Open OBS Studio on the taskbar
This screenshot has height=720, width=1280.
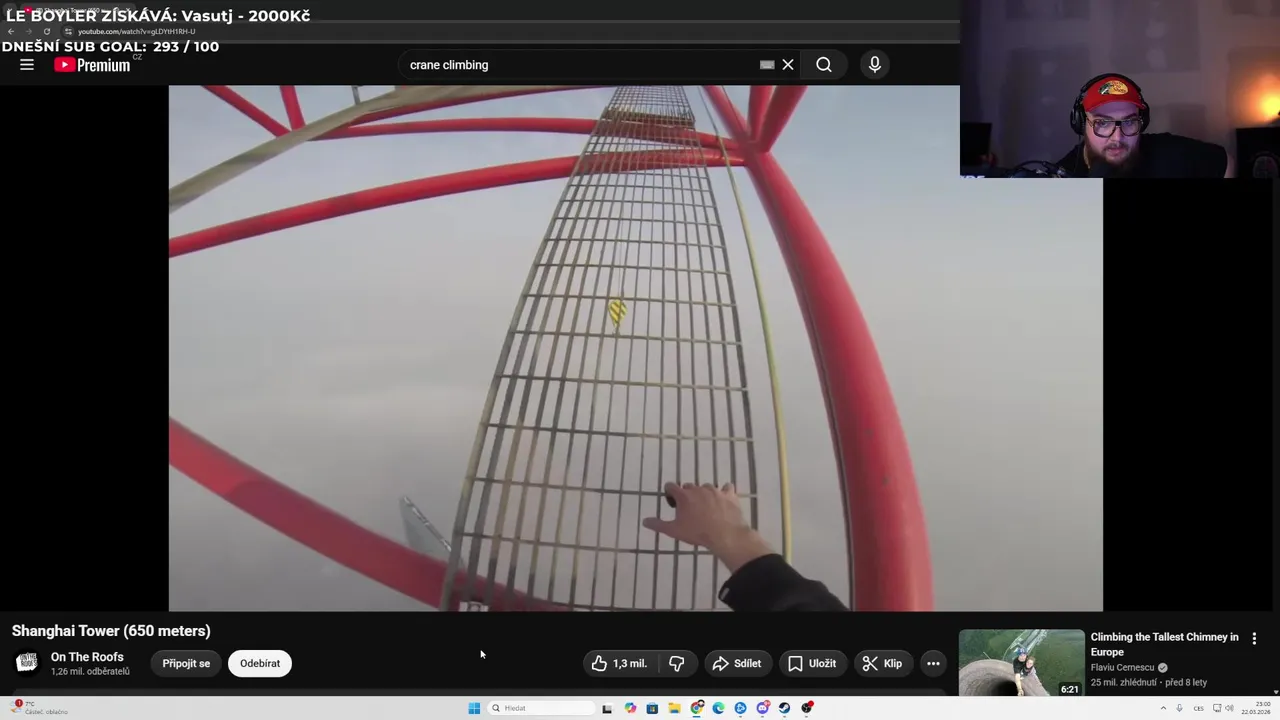(x=807, y=708)
